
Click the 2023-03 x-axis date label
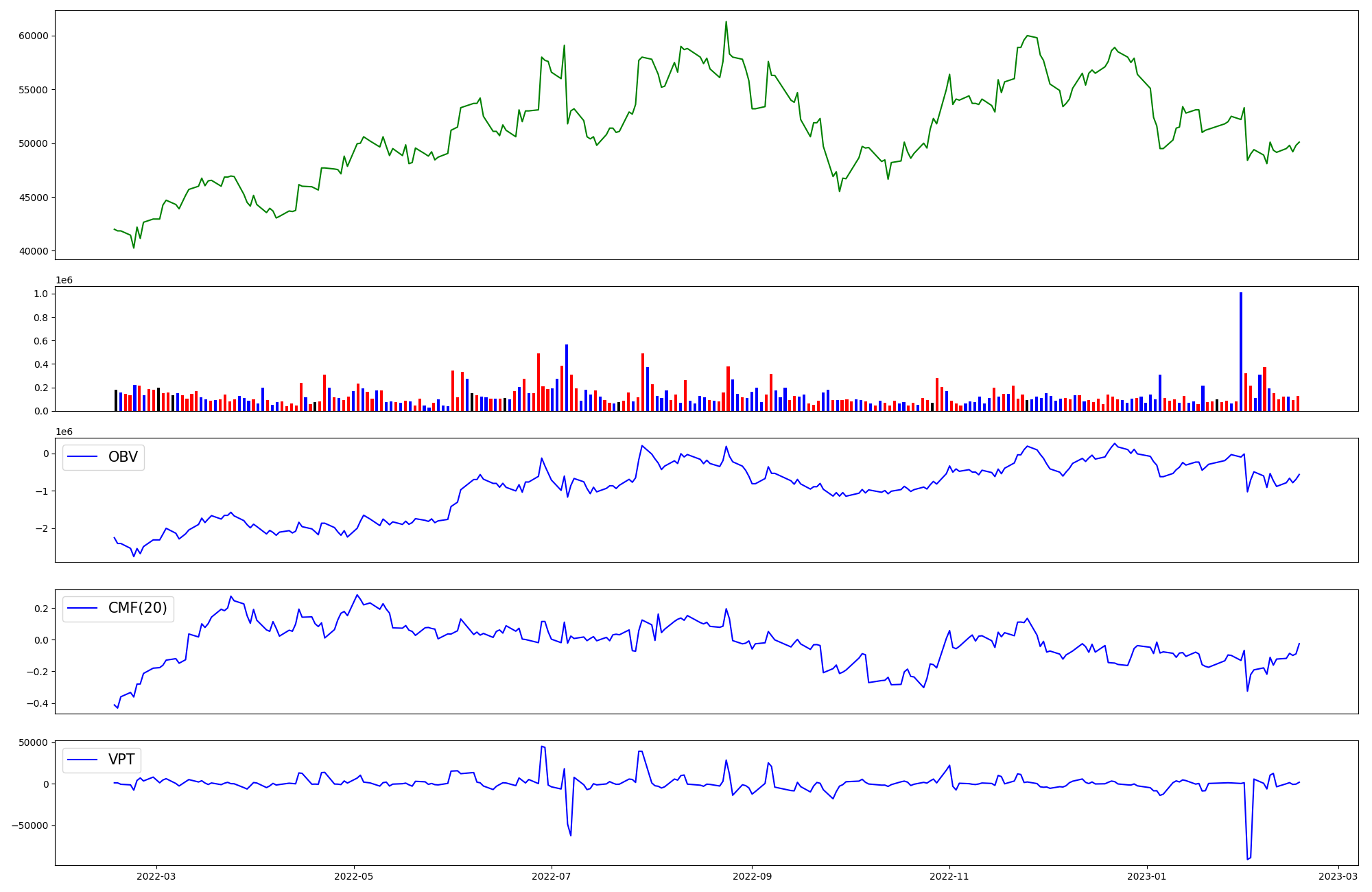(x=1338, y=876)
